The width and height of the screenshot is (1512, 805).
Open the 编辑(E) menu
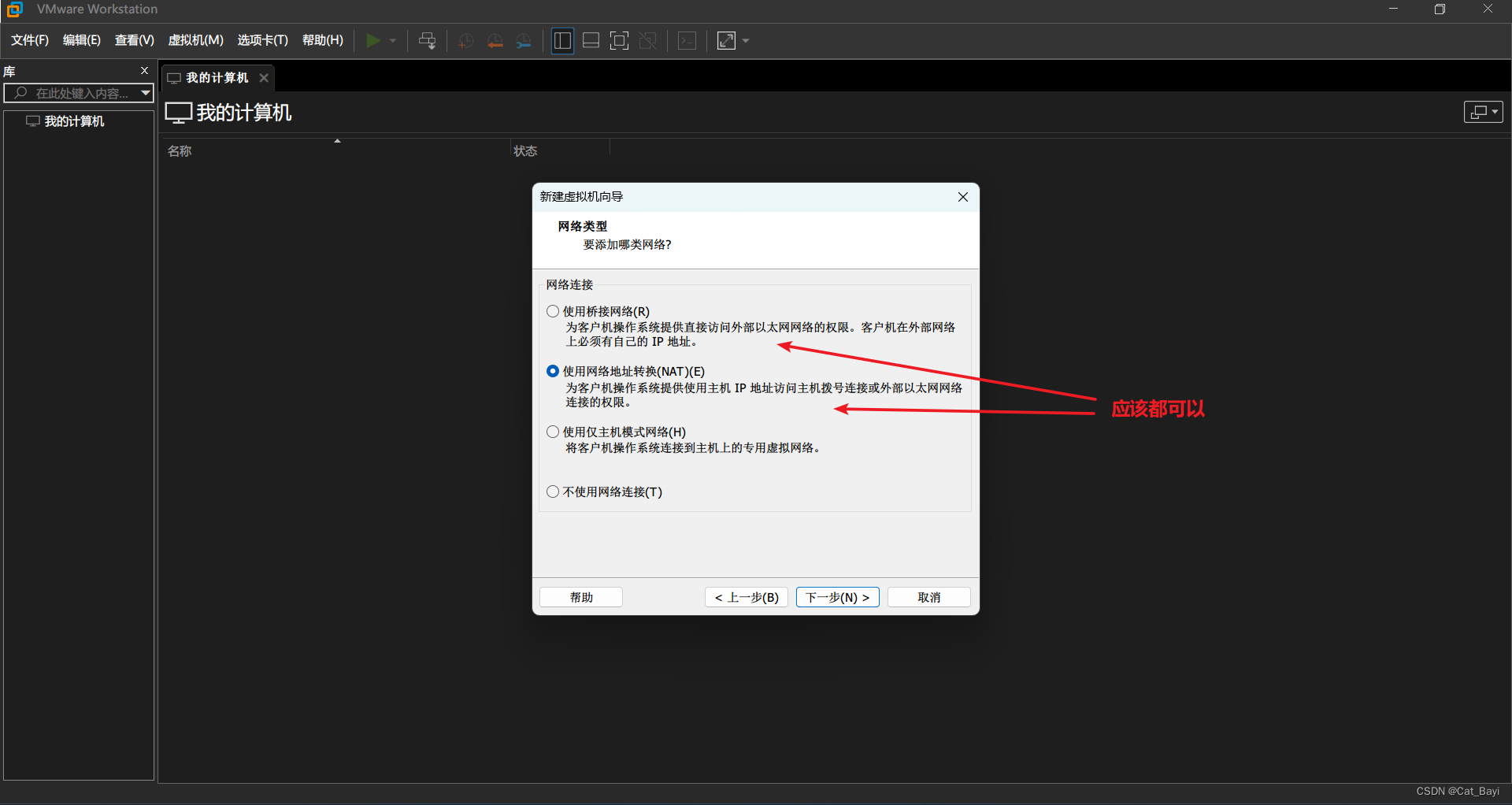pos(82,40)
